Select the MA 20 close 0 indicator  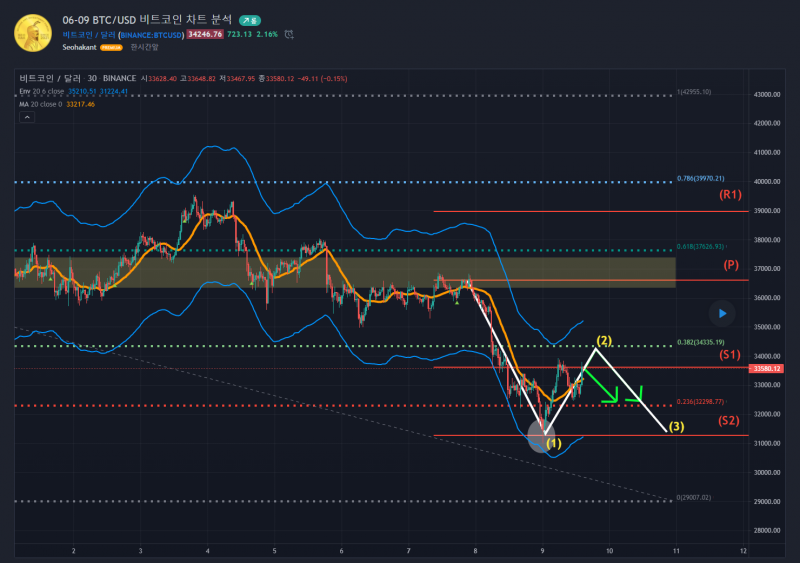point(42,103)
